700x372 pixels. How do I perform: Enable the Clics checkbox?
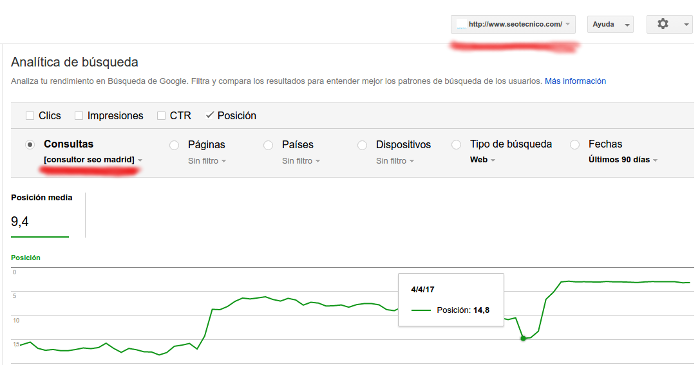[x=30, y=116]
